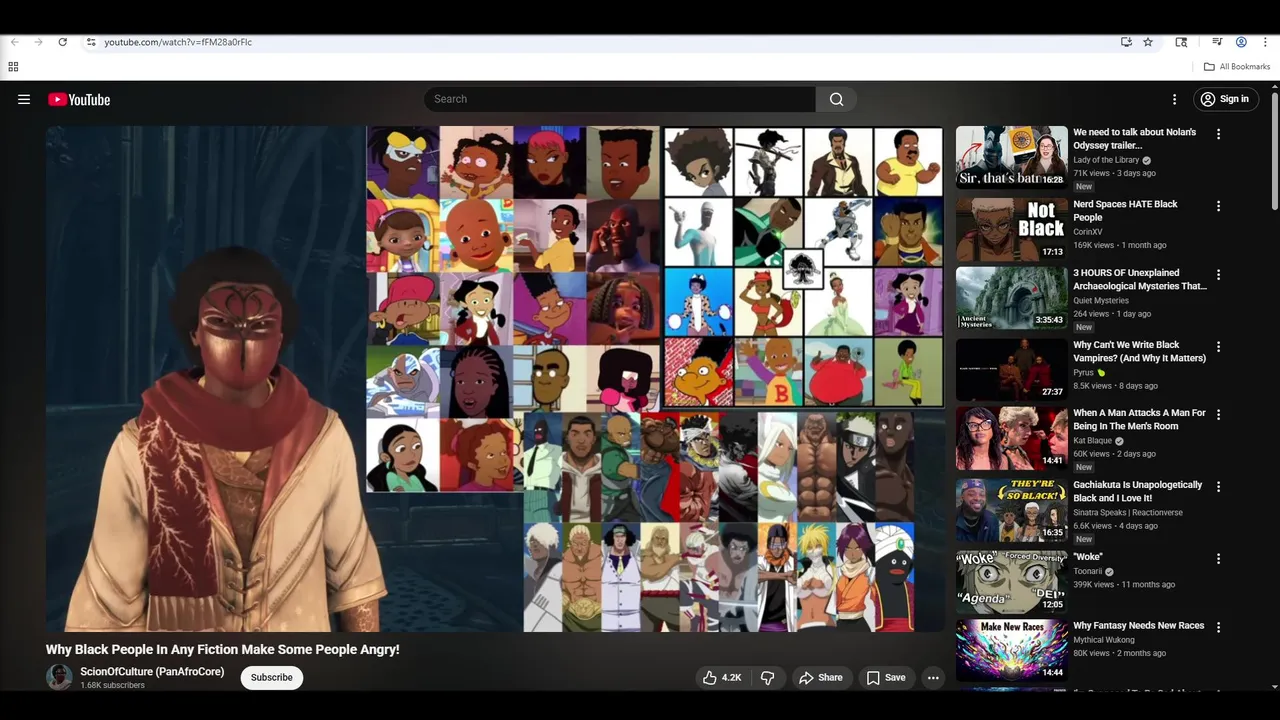The height and width of the screenshot is (720, 1280).
Task: Reload the page in browser
Action: click(62, 42)
